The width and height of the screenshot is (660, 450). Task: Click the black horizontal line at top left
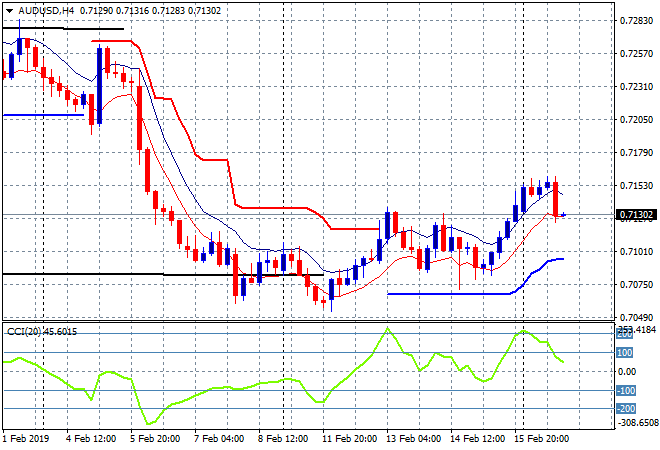62,29
